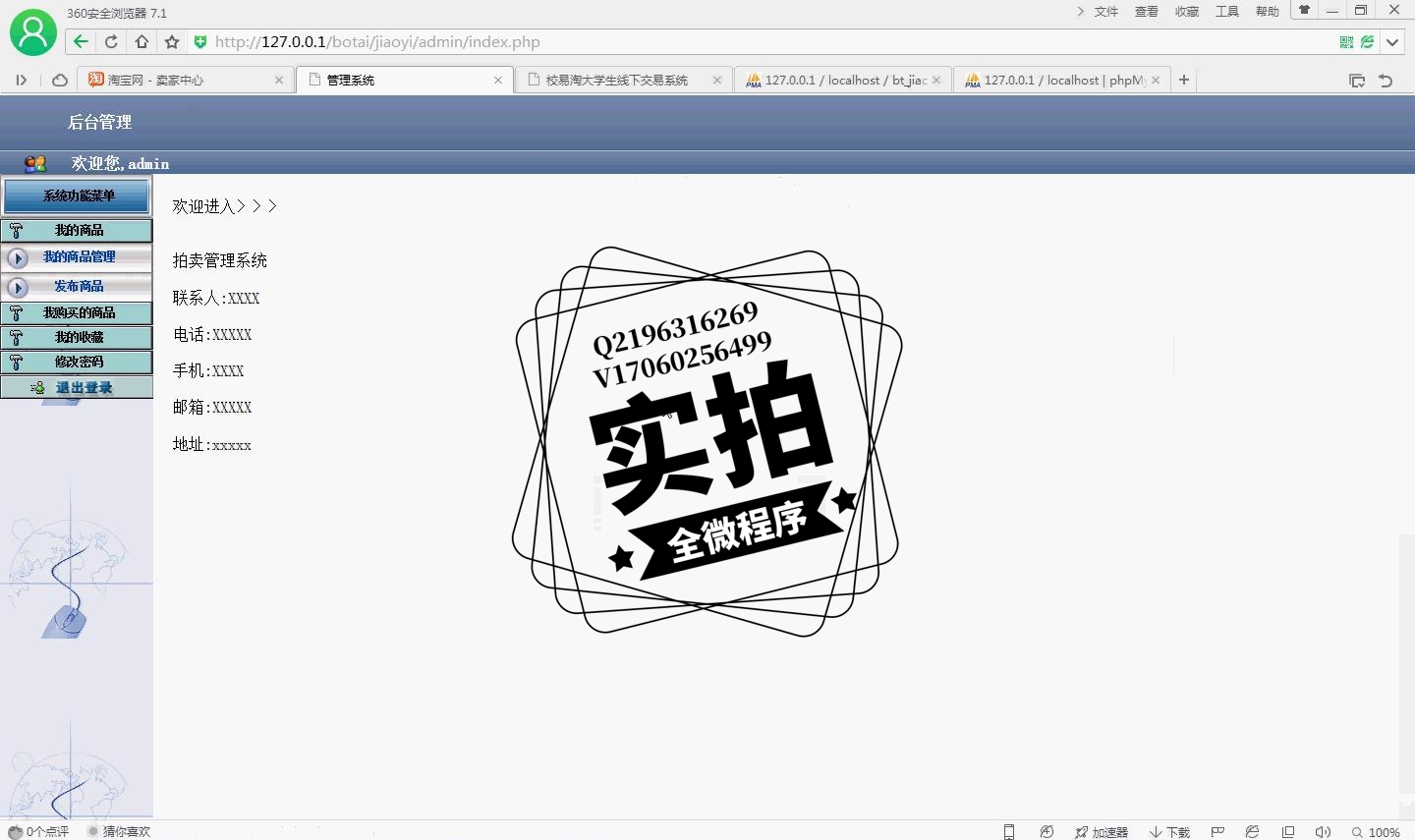Open the 帮助 menu
This screenshot has height=840, width=1415.
1268,12
